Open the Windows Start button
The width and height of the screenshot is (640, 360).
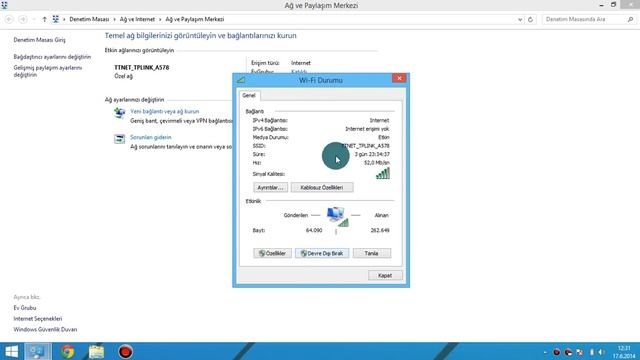coord(11,351)
